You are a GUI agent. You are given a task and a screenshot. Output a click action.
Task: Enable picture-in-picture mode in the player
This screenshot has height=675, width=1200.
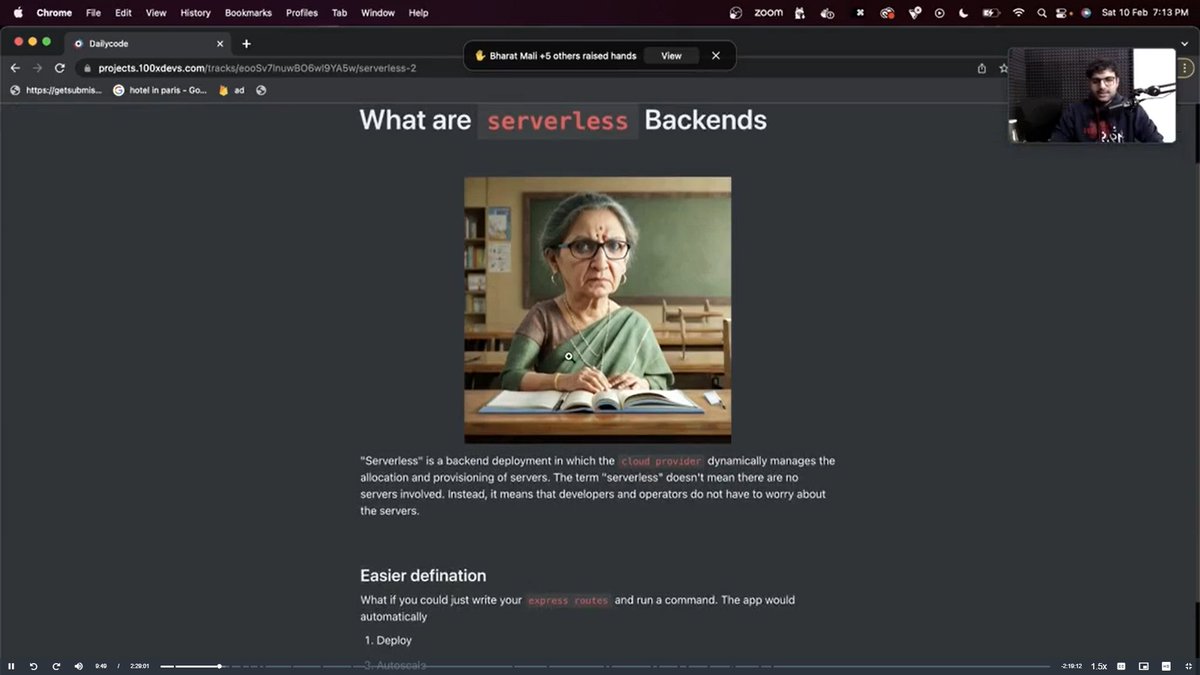tap(1144, 666)
